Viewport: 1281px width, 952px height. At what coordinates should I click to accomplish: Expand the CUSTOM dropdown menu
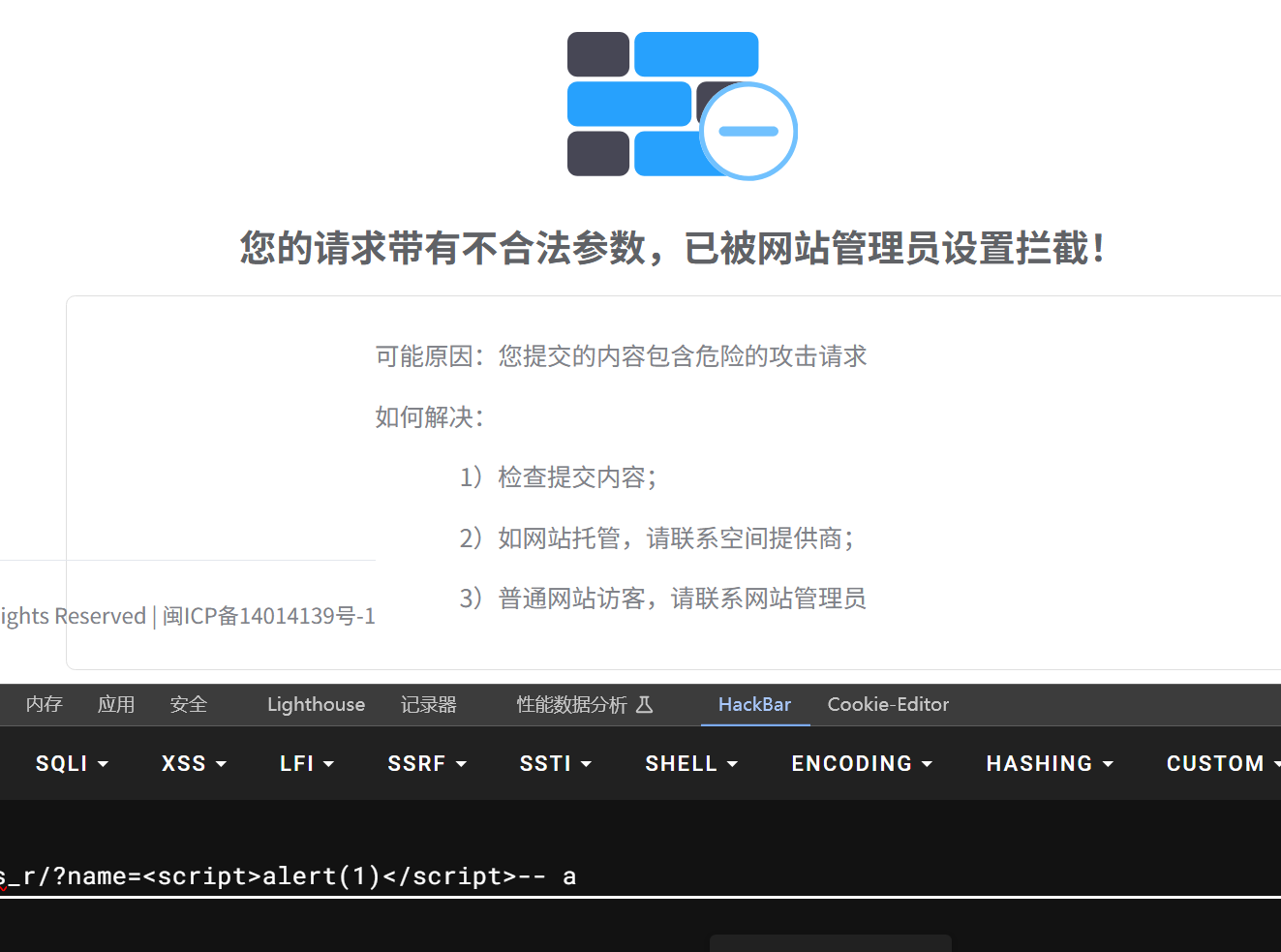(1224, 764)
